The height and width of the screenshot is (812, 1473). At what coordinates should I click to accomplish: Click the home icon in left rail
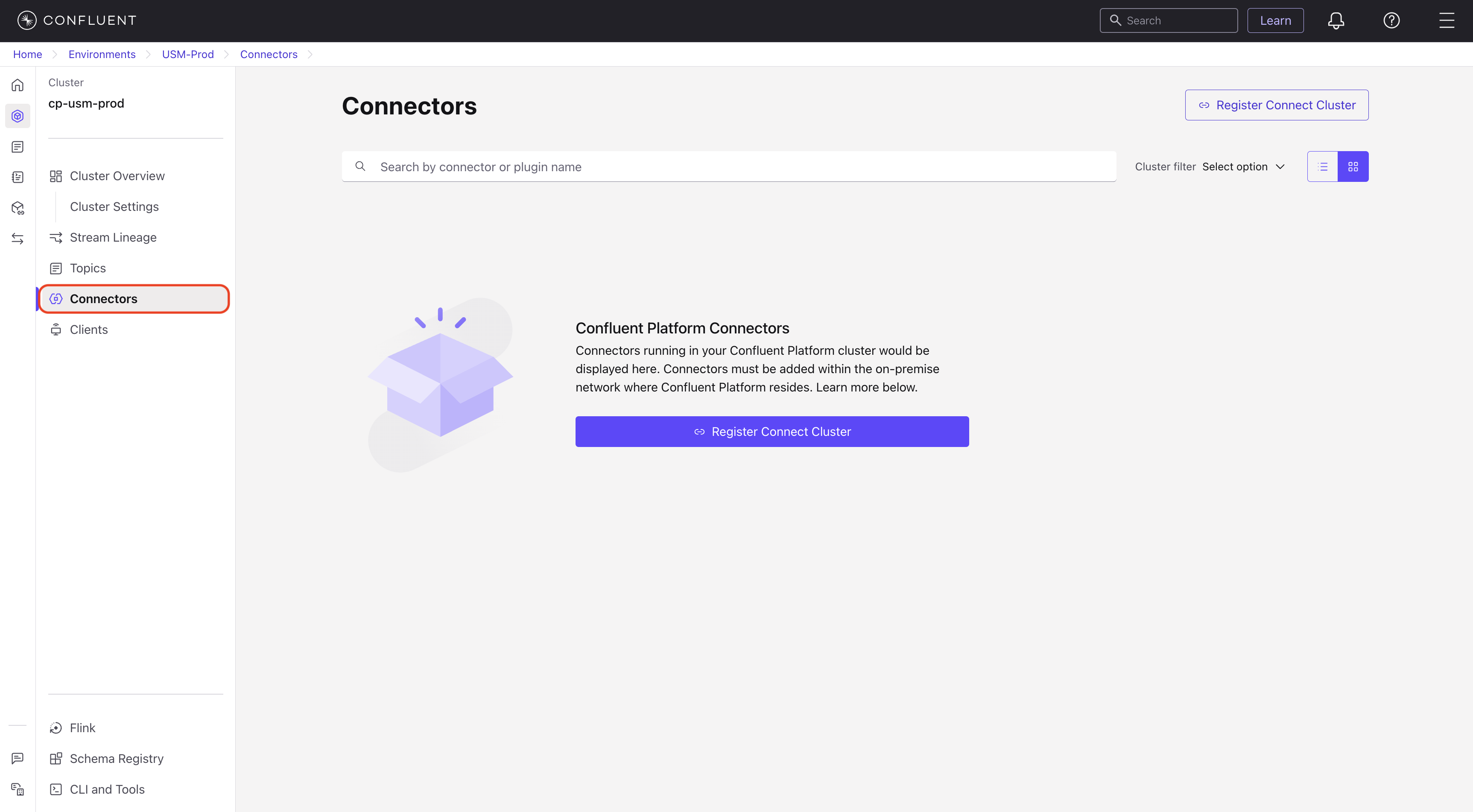(18, 85)
